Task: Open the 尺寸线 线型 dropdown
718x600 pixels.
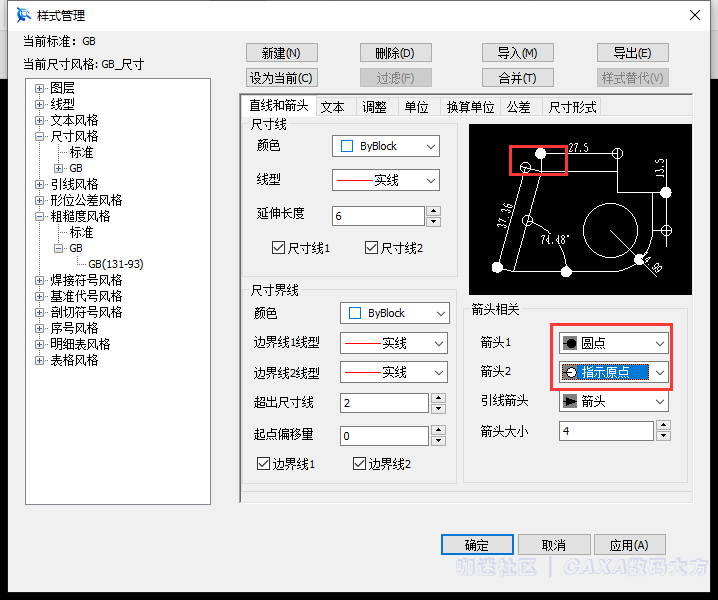Action: 386,180
